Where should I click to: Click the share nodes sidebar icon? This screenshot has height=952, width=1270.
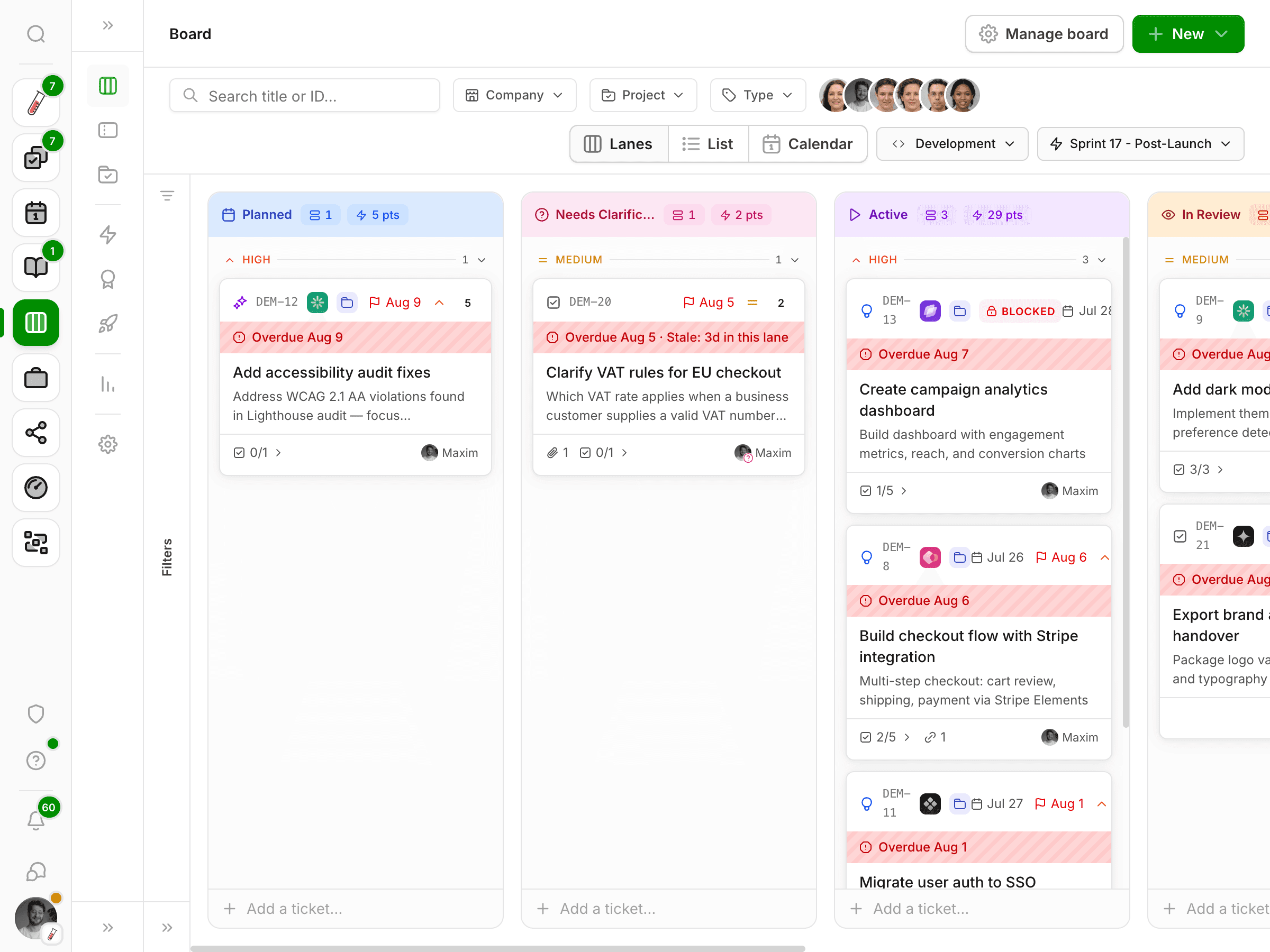tap(35, 433)
